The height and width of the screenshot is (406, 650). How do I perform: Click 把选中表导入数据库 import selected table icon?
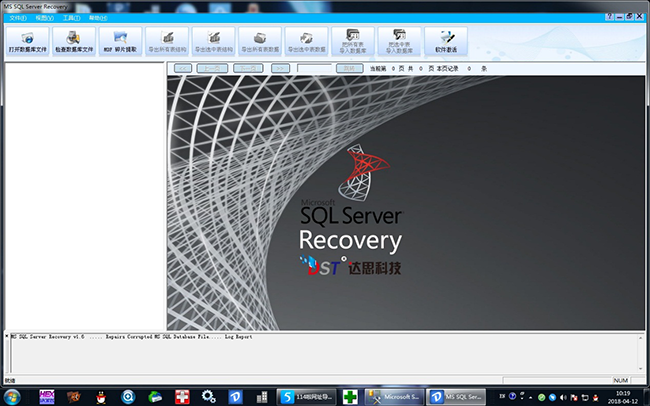point(399,41)
